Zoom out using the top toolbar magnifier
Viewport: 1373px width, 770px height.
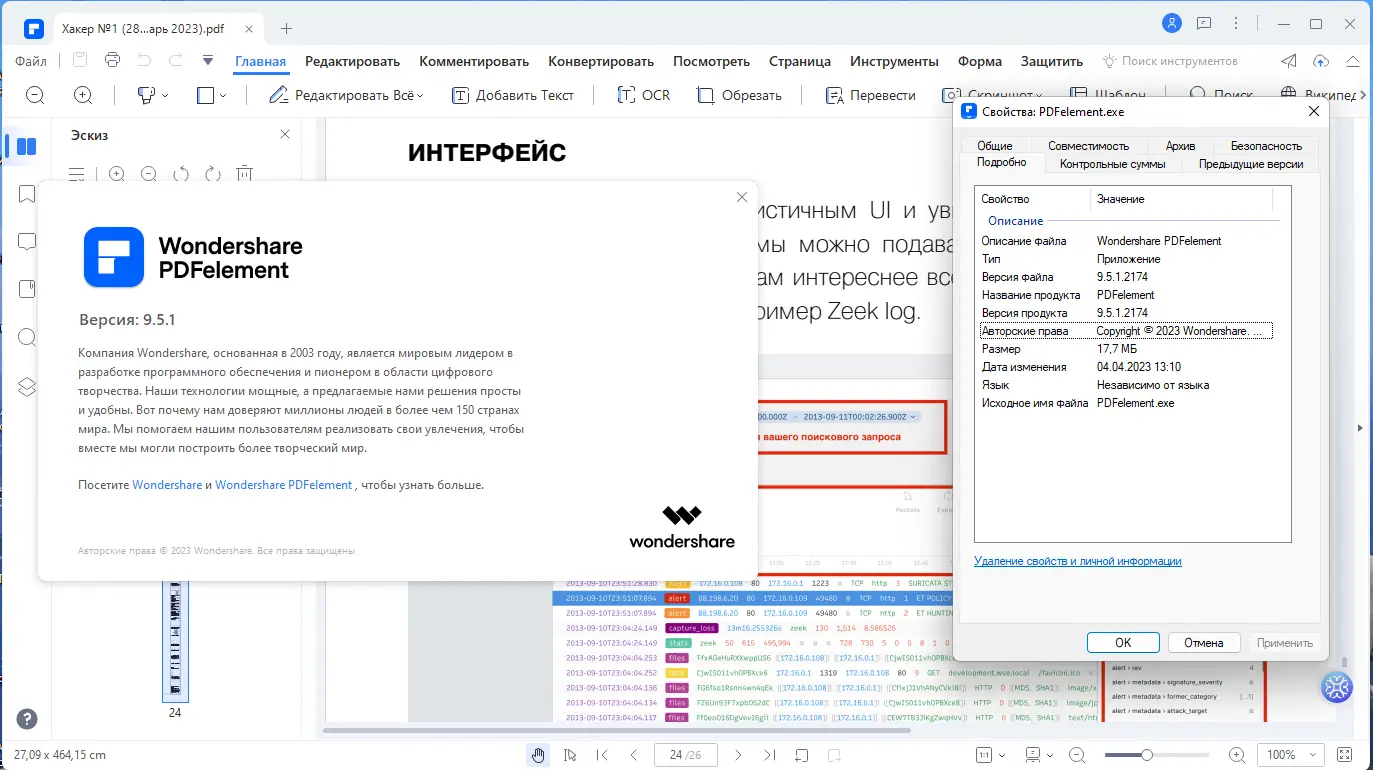[35, 95]
